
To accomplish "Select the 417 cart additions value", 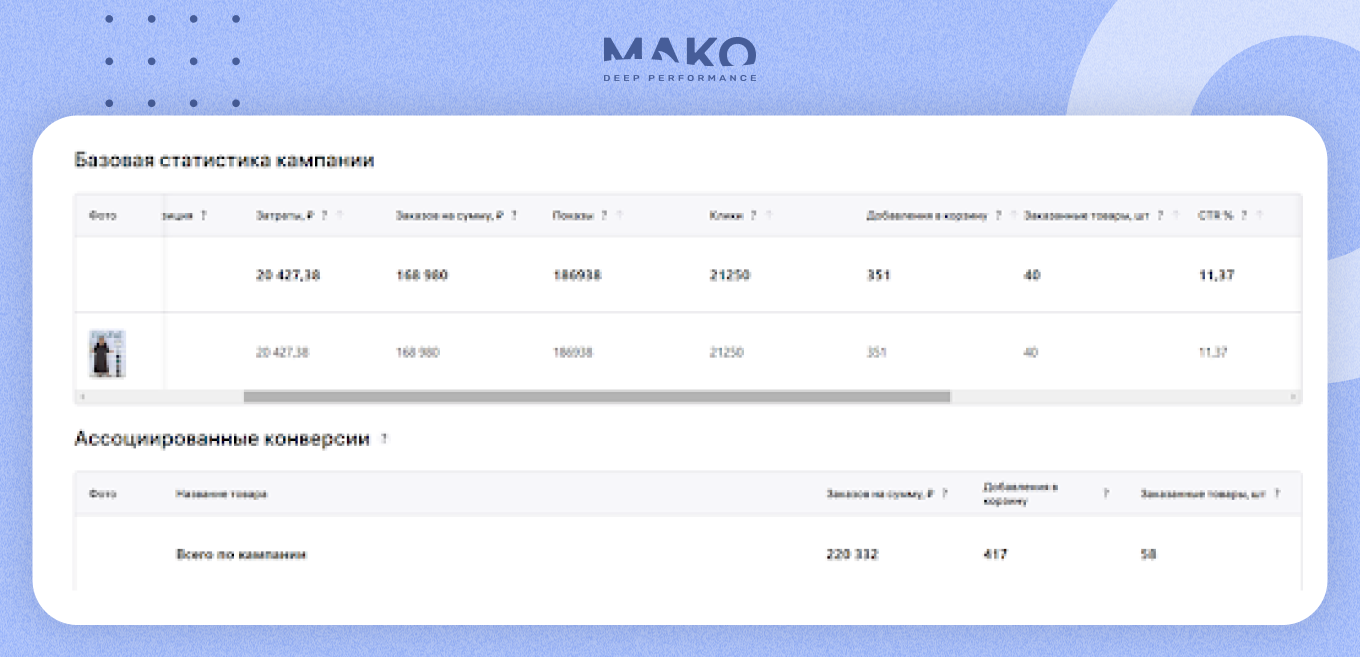I will [x=995, y=554].
